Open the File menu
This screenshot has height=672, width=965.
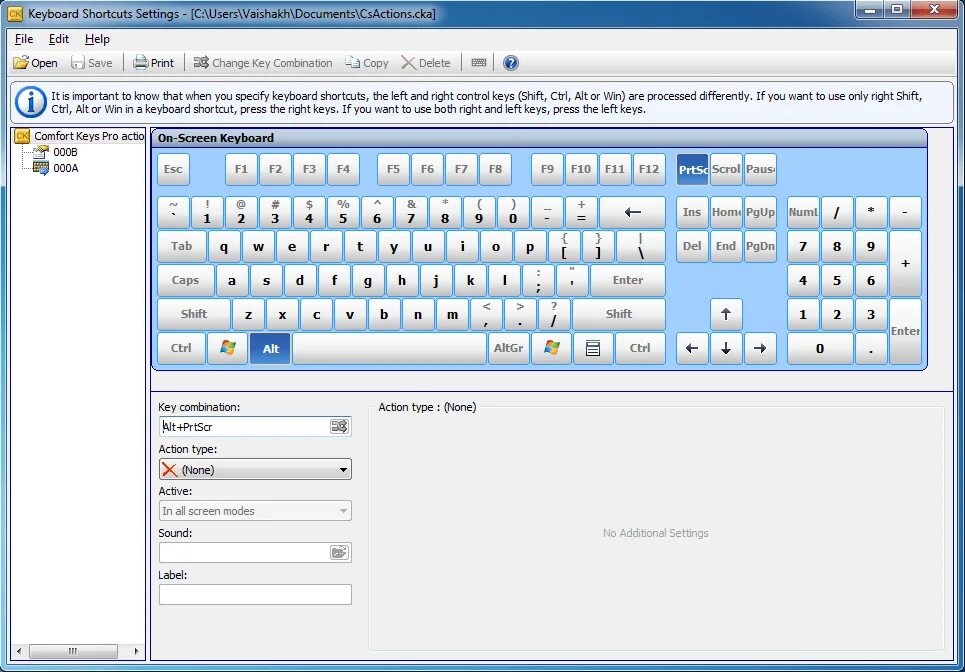[24, 39]
